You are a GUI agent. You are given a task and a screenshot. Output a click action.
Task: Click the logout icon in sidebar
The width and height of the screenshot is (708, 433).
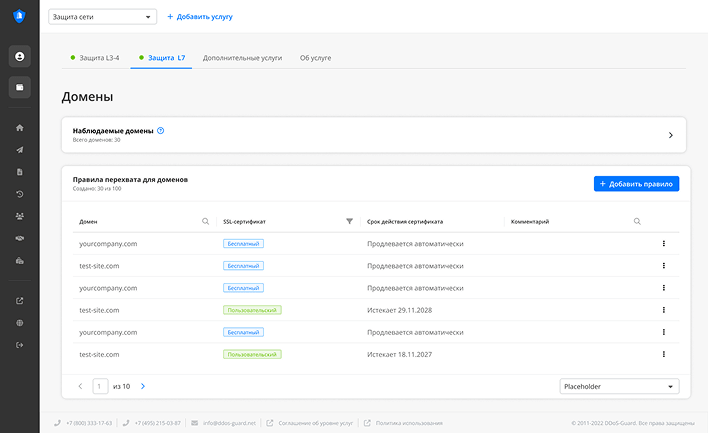[x=20, y=346]
